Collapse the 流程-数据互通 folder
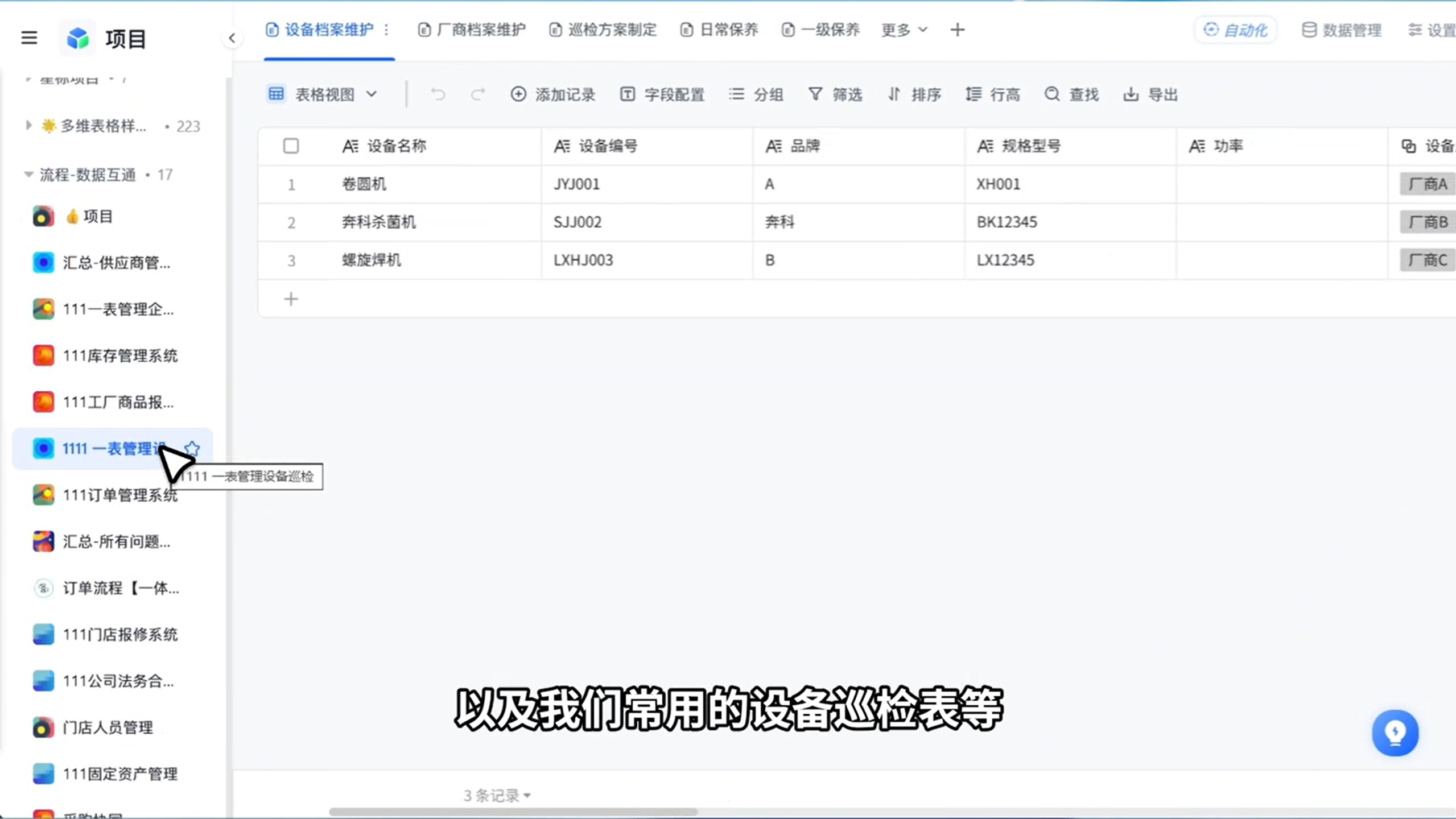The height and width of the screenshot is (819, 1456). (28, 174)
